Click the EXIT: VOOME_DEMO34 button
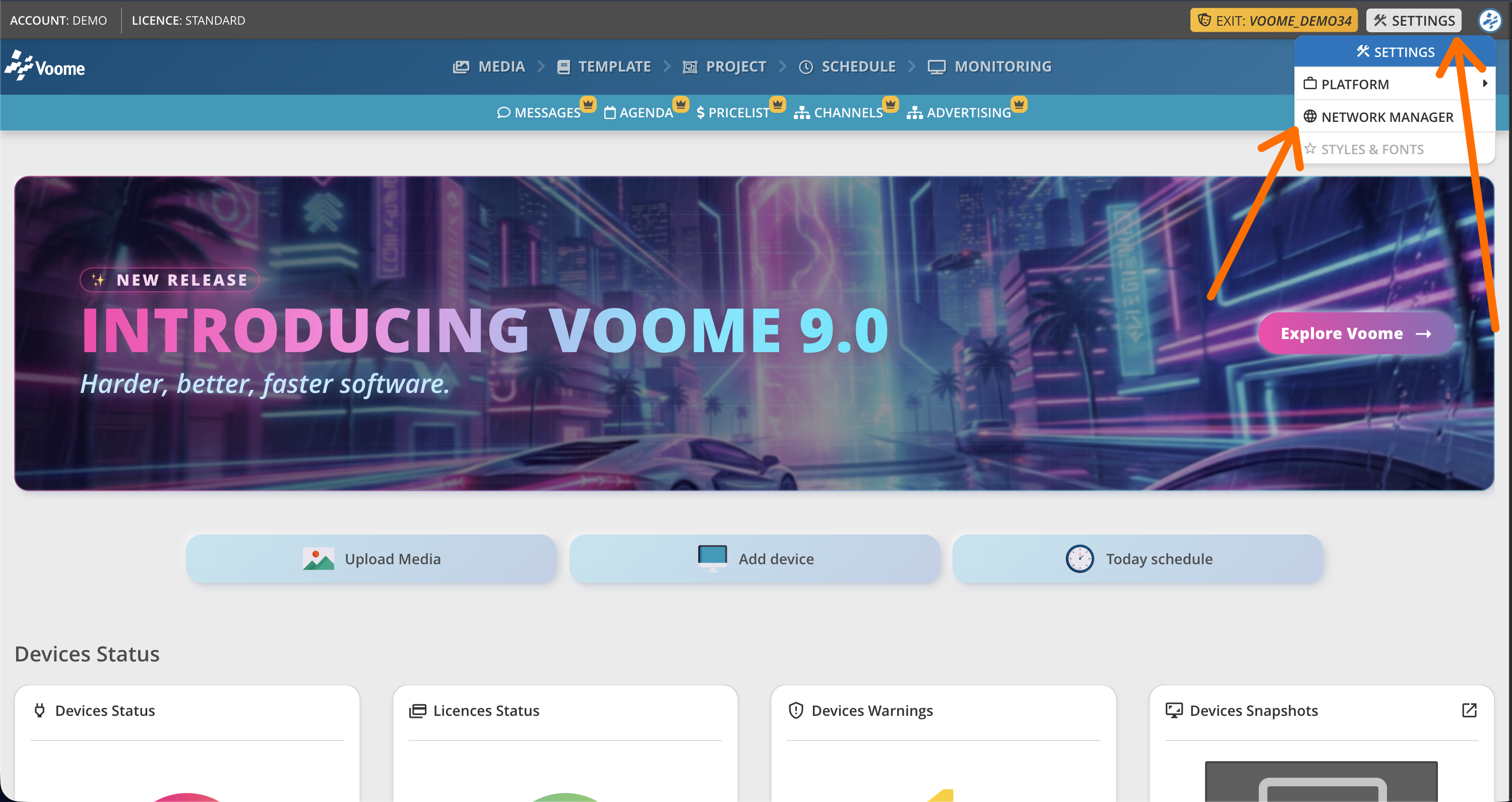The image size is (1512, 802). click(1274, 21)
